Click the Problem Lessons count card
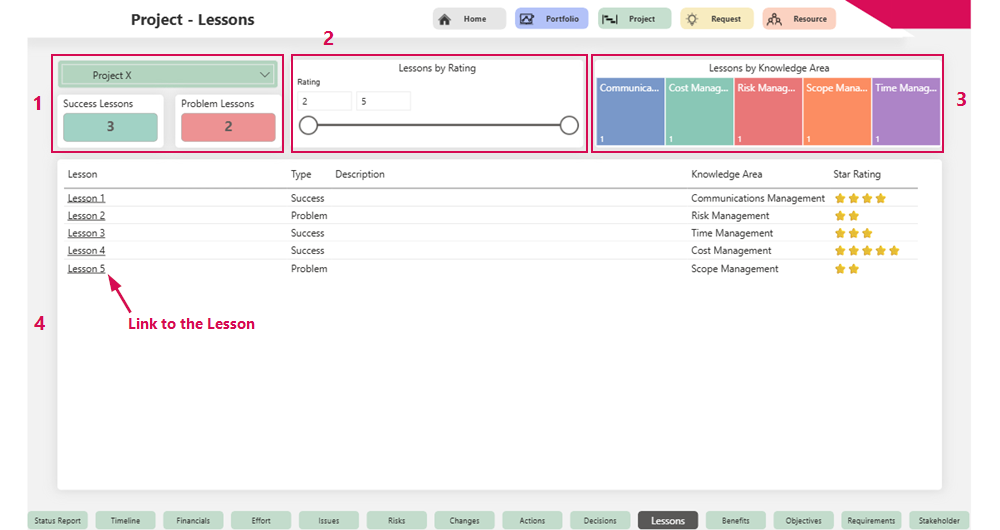Image resolution: width=1000 pixels, height=530 pixels. (228, 127)
